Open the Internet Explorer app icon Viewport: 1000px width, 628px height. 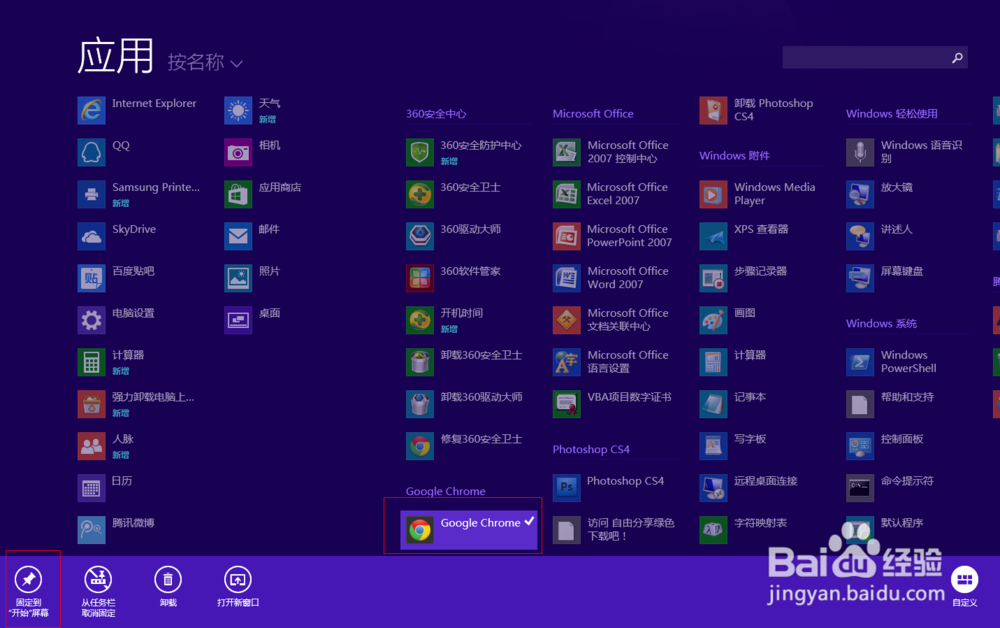tap(91, 110)
